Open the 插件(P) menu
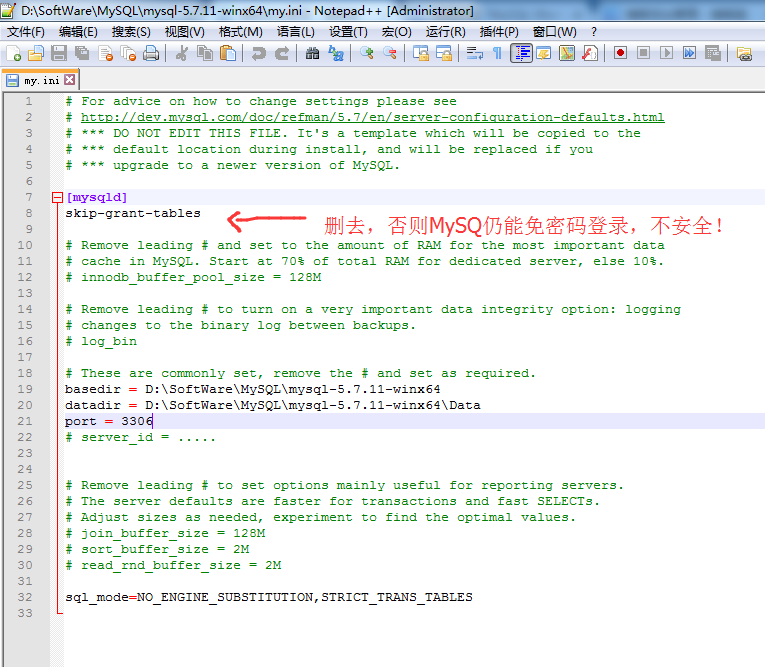765x667 pixels. pyautogui.click(x=499, y=32)
